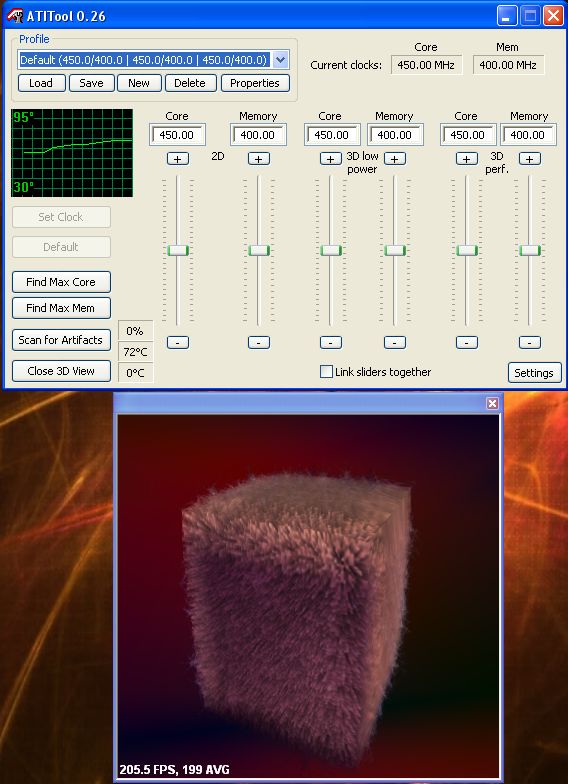Click the 72°C temperature readout
This screenshot has width=568, height=784.
point(135,352)
